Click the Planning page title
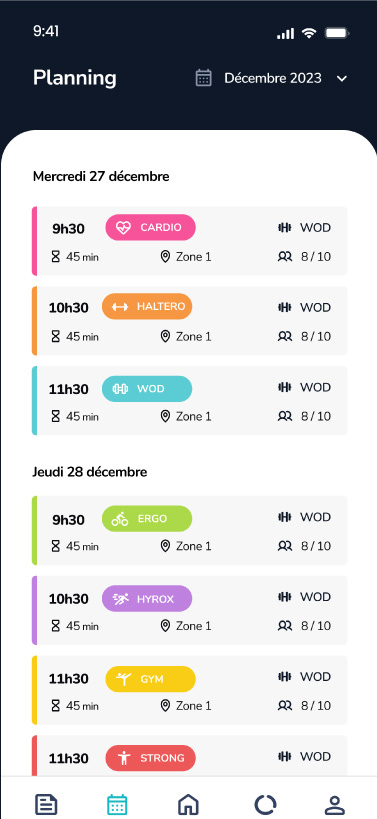The image size is (377, 819). point(75,78)
